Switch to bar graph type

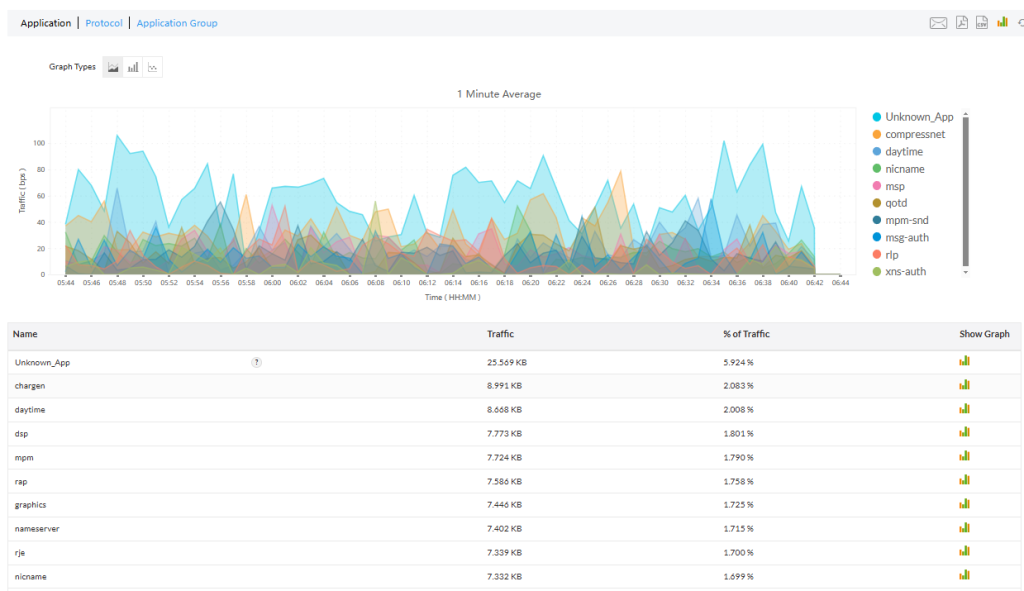tap(132, 67)
